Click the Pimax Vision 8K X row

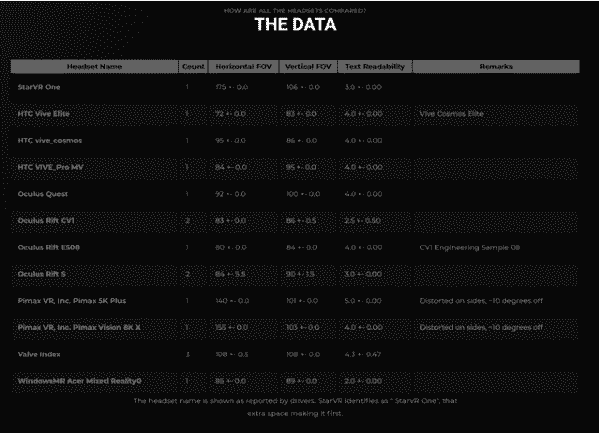[x=295, y=328]
